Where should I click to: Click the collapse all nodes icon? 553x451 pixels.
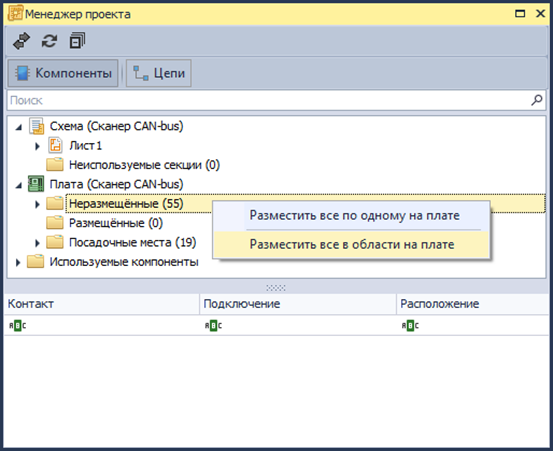coord(77,41)
